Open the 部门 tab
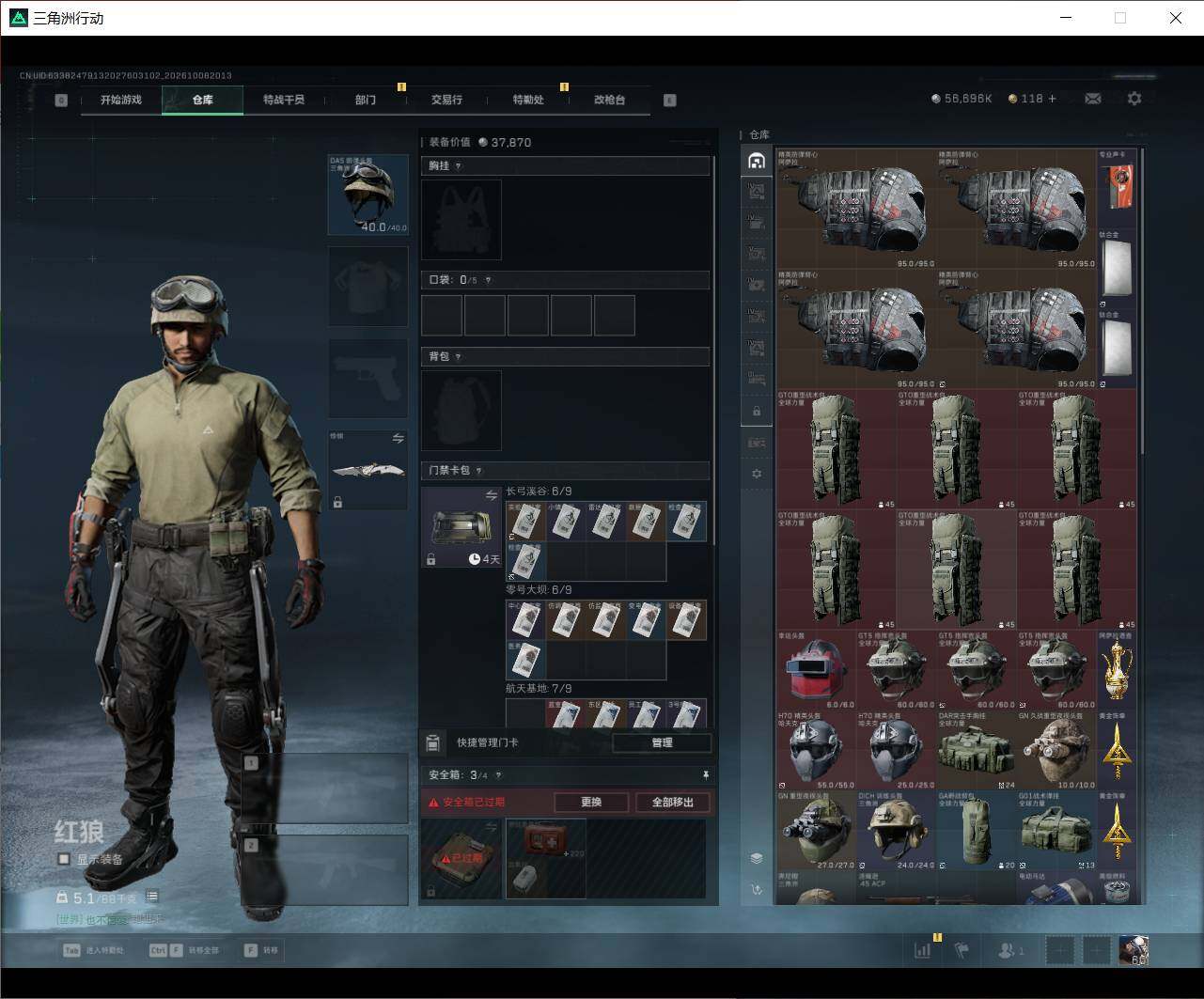1204x999 pixels. pos(366,100)
